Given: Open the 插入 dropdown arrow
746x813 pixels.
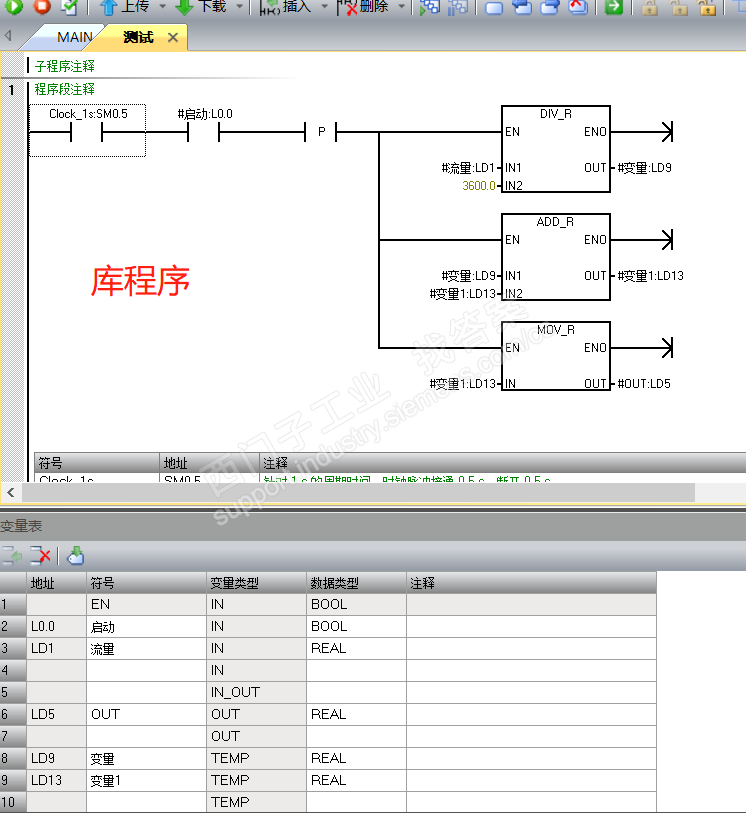Looking at the screenshot, I should pos(325,7).
